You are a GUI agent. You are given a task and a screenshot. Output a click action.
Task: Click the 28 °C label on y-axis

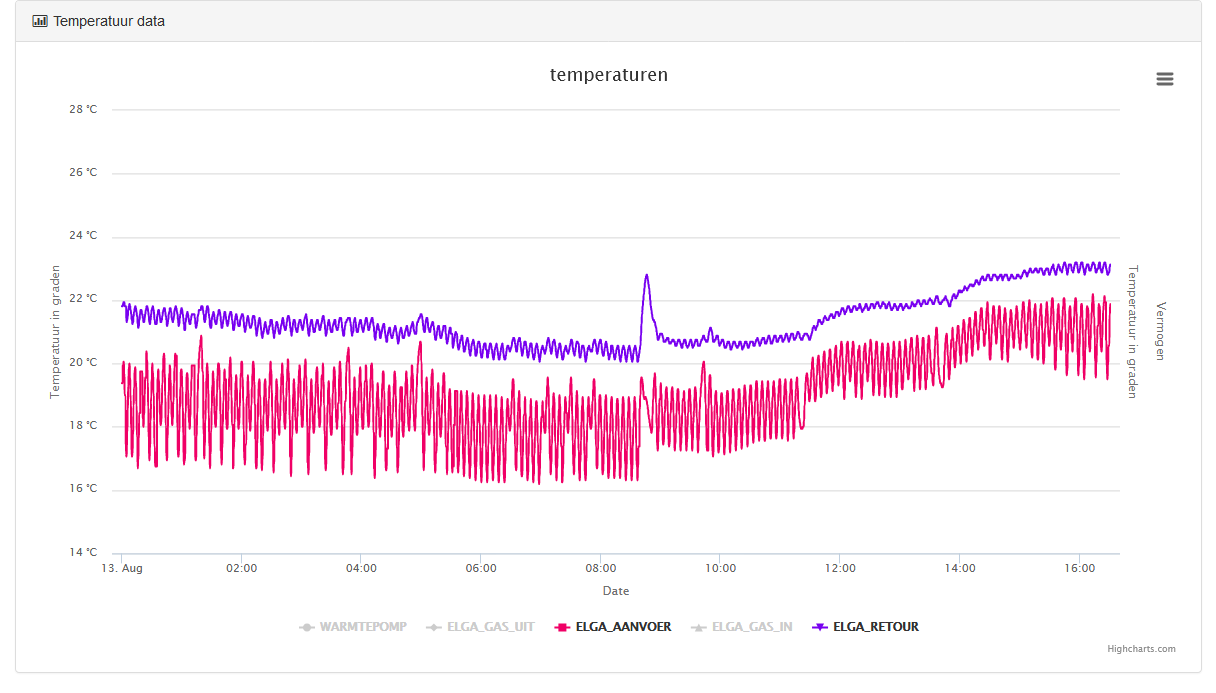coord(83,109)
